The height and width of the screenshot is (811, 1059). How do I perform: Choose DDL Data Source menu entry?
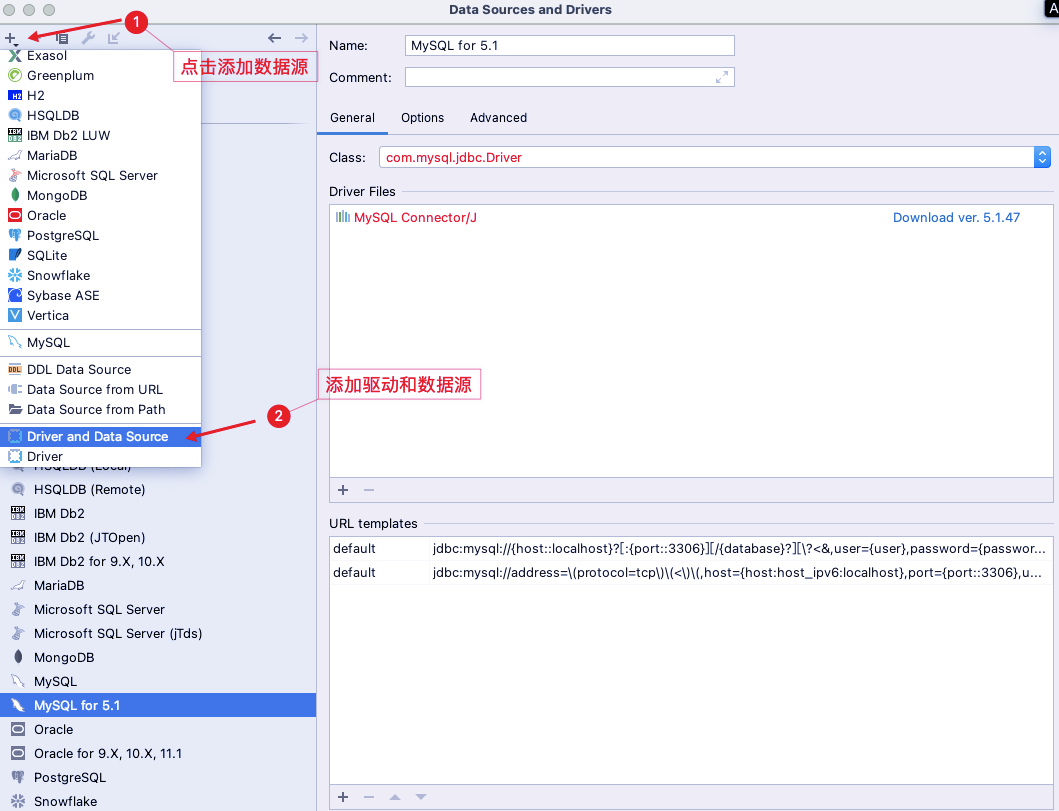101,369
